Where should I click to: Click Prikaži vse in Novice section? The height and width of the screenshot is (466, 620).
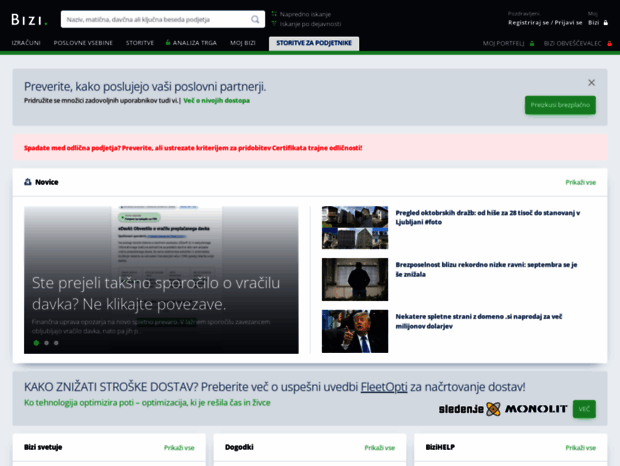[580, 182]
